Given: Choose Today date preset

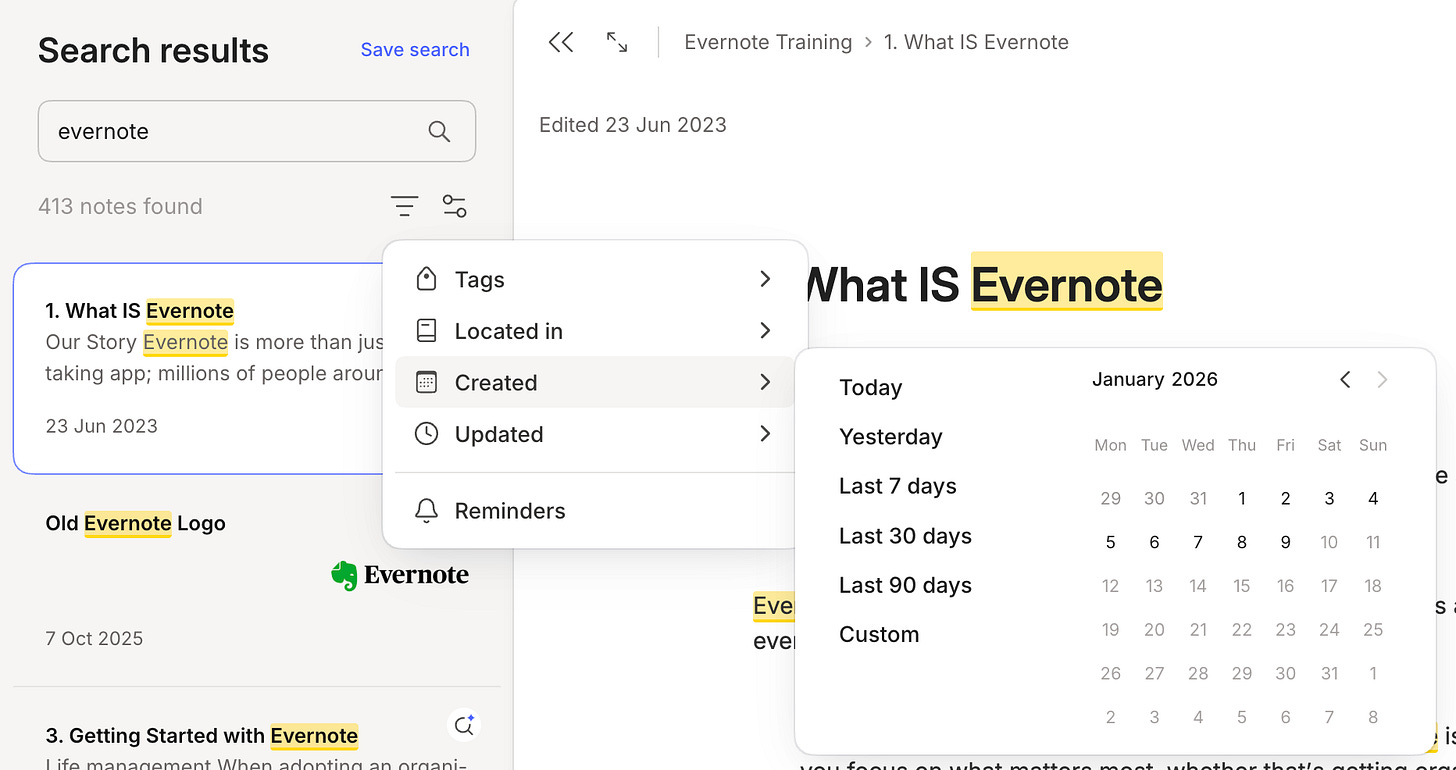Looking at the screenshot, I should coord(870,388).
